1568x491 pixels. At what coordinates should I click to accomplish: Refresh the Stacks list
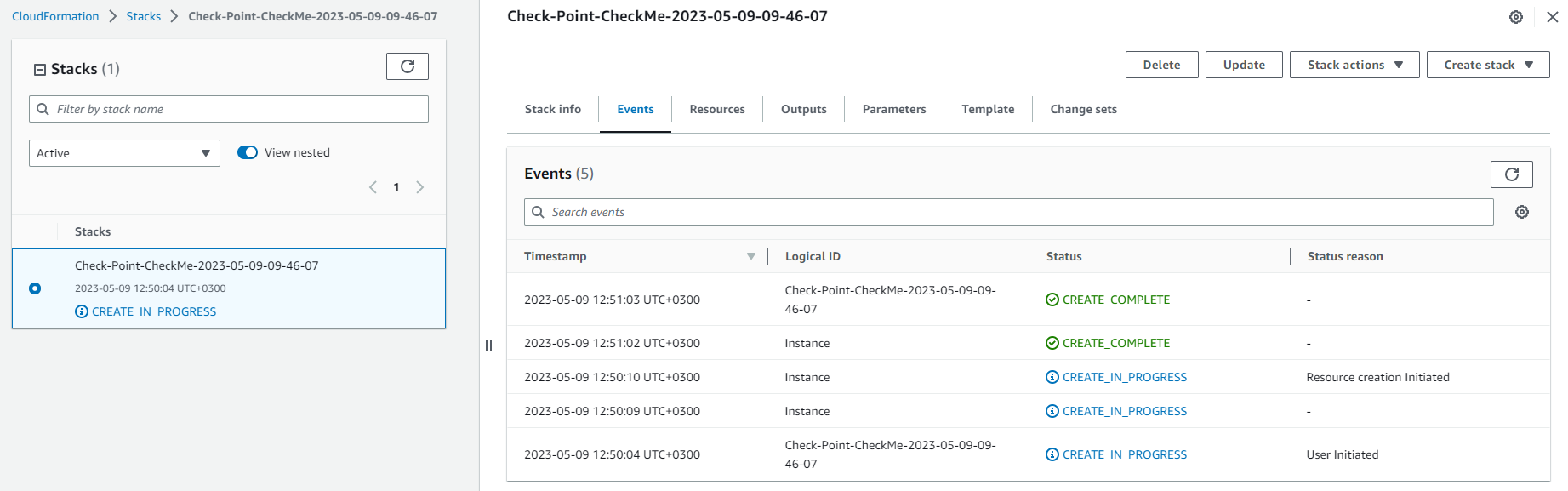point(408,66)
